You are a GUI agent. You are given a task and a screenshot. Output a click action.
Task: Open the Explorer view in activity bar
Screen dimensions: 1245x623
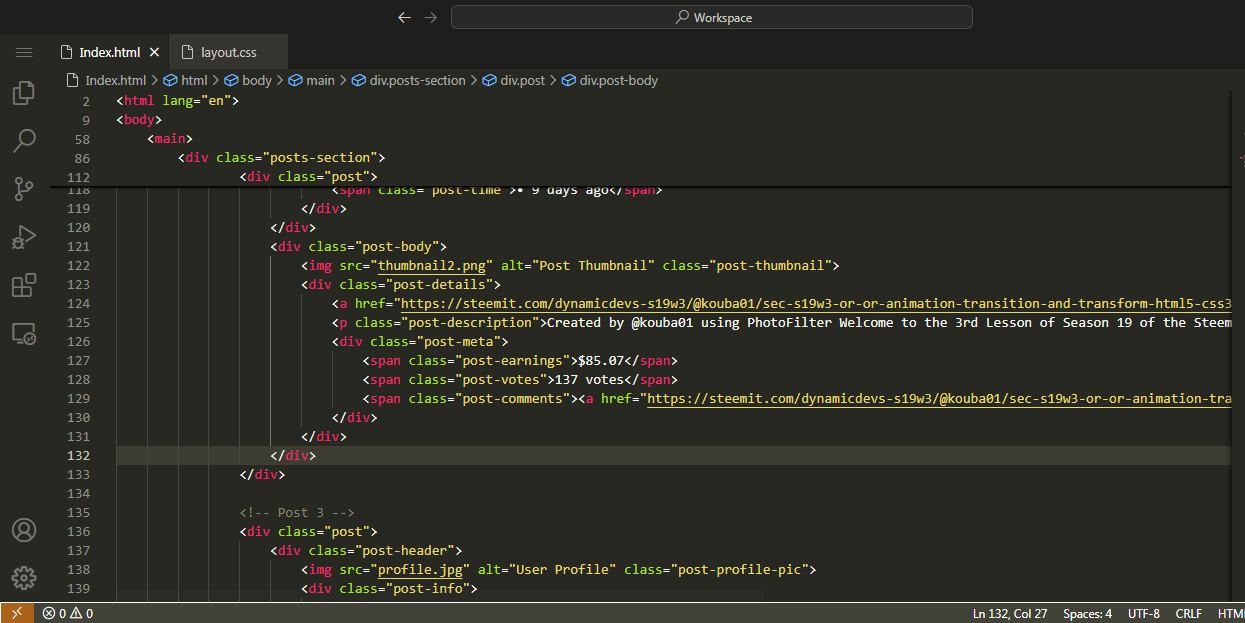pyautogui.click(x=24, y=93)
